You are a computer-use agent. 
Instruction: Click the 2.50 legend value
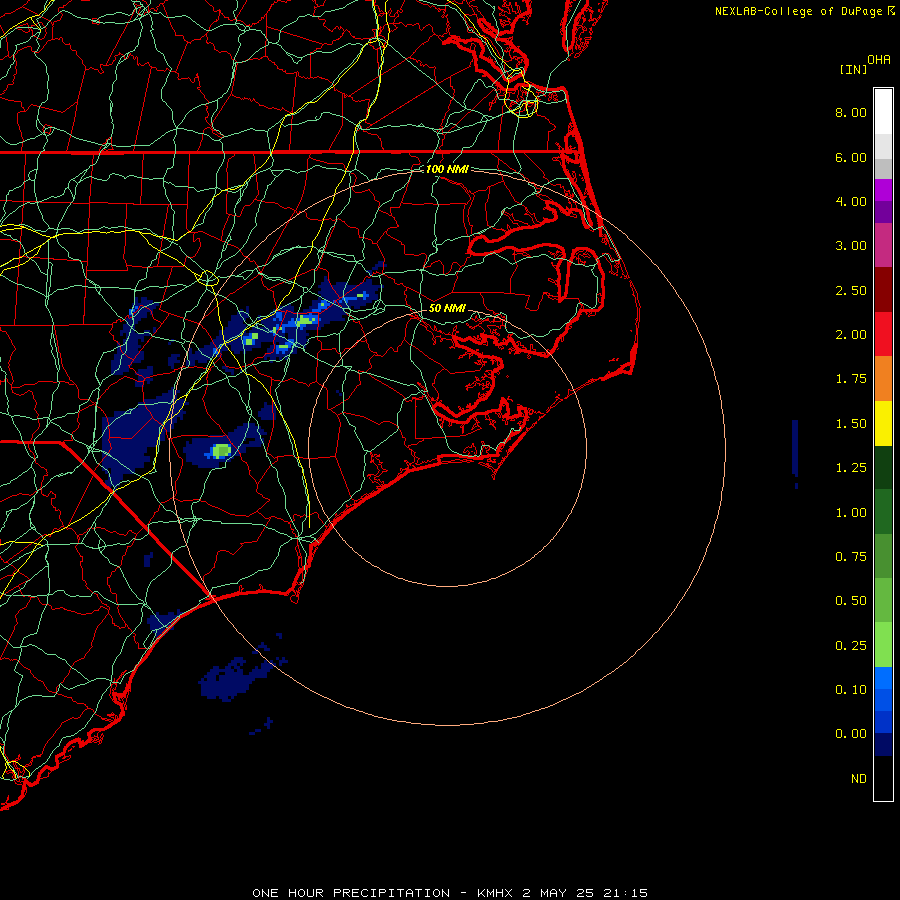[851, 290]
